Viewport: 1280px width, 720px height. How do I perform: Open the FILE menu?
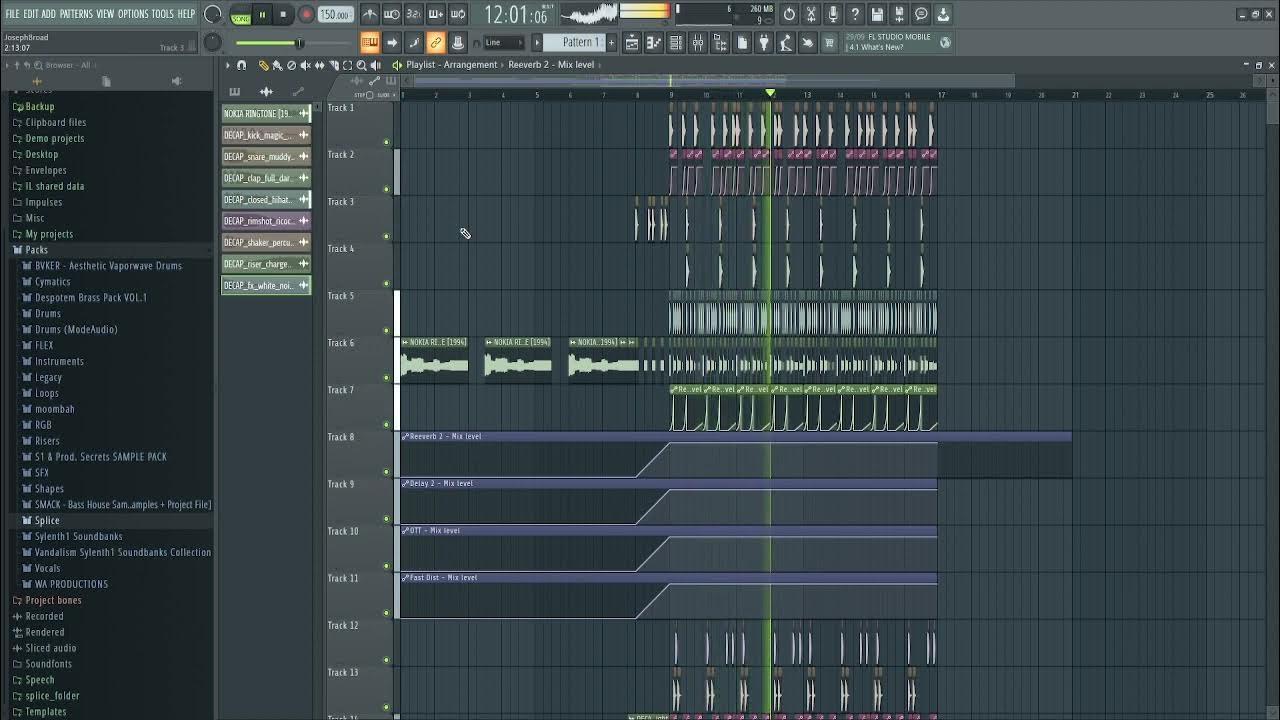[12, 14]
